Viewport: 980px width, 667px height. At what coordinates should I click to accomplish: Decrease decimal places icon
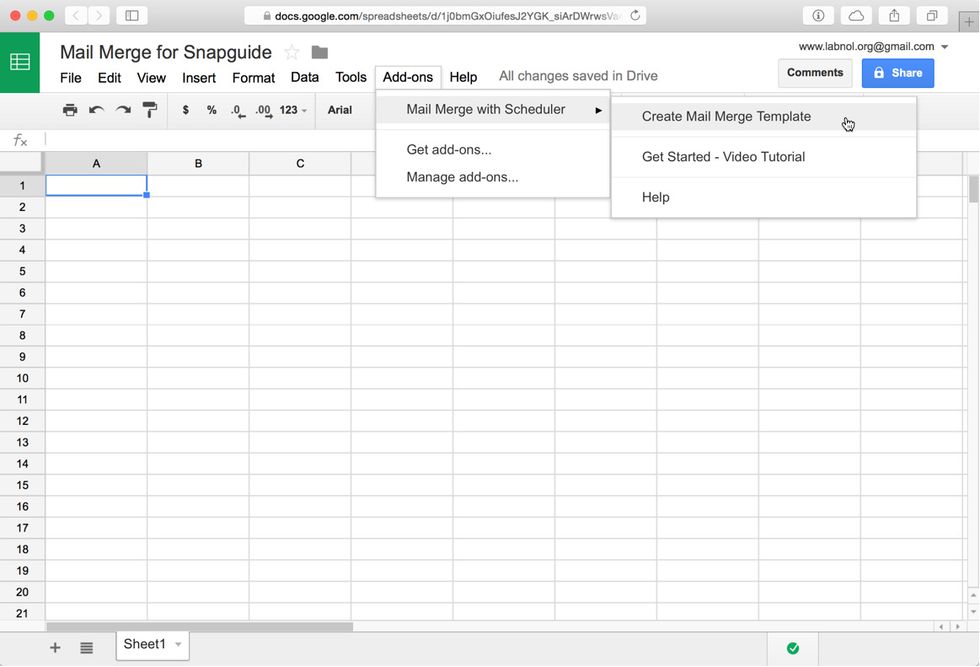pyautogui.click(x=237, y=110)
